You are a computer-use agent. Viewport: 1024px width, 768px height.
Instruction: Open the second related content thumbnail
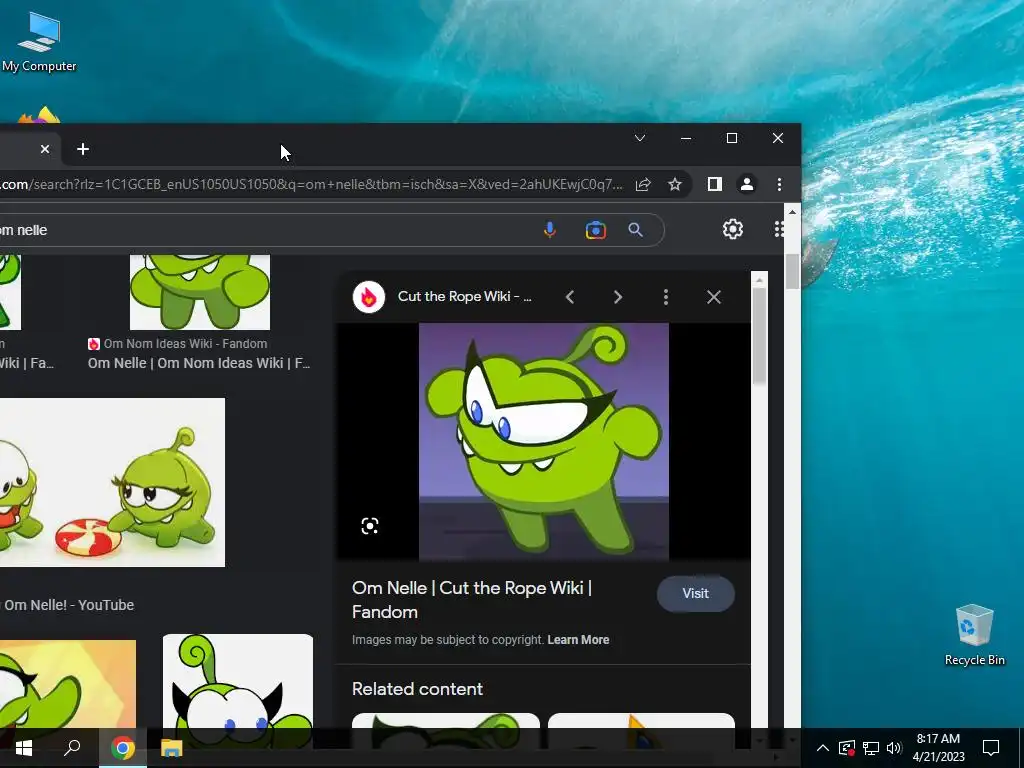click(x=641, y=730)
